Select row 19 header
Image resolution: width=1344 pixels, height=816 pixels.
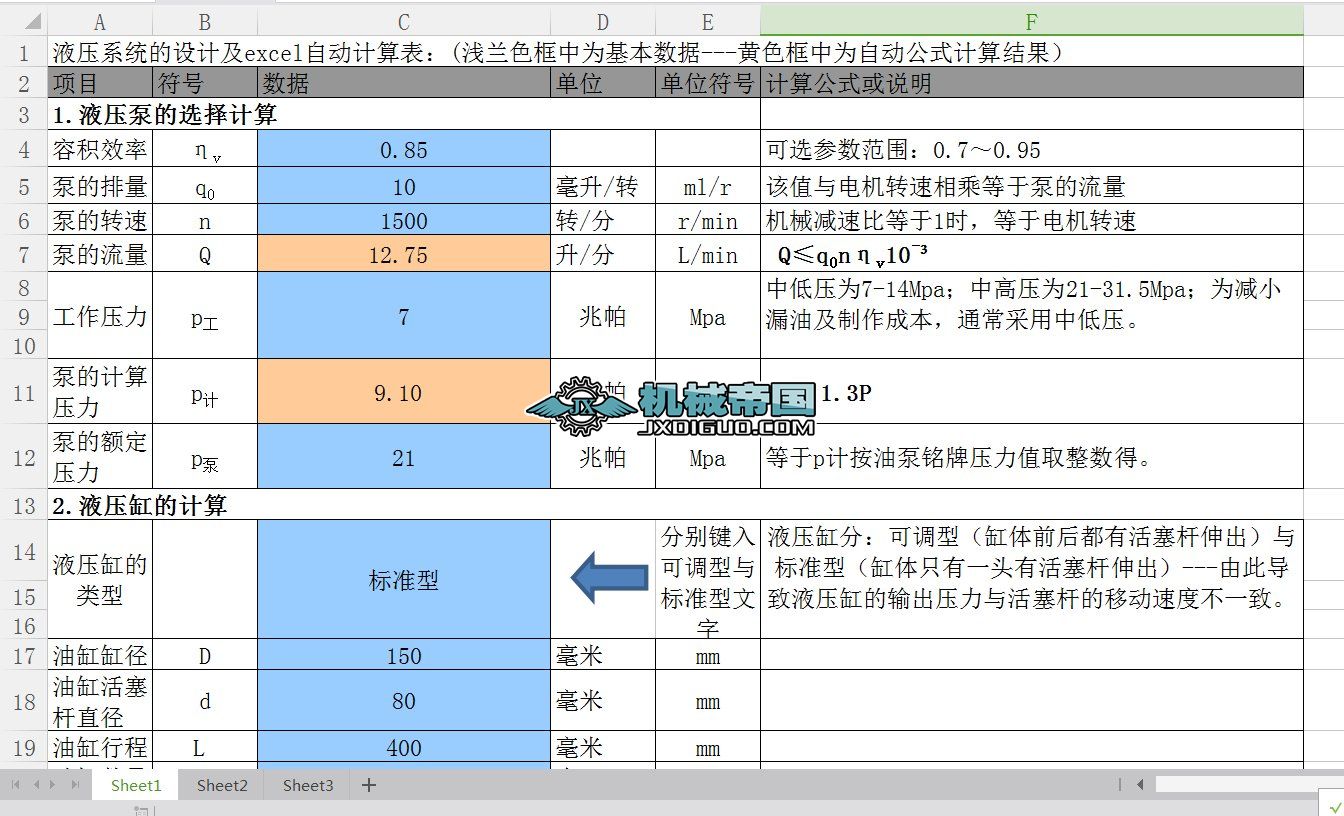pos(23,747)
